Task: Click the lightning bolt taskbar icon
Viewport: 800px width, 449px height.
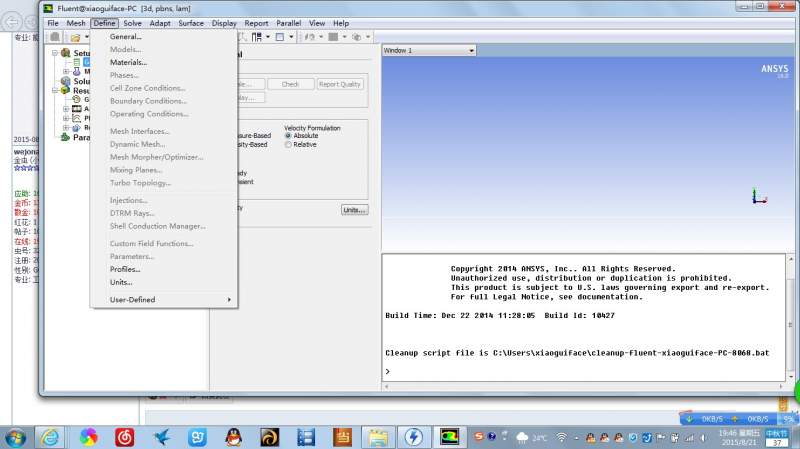Action: coord(414,437)
